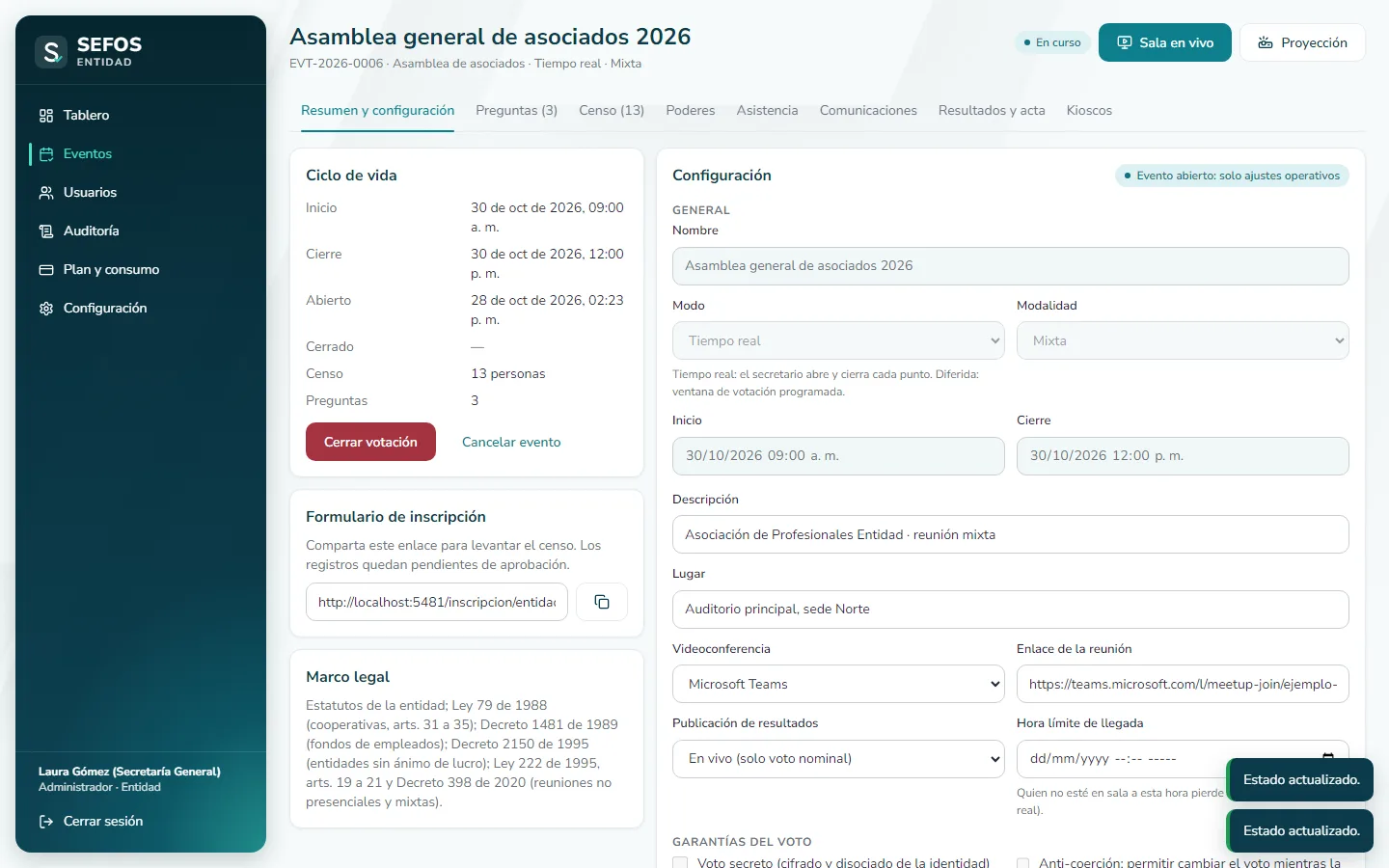Copy the inscripción link with copy icon
Screen dimensions: 1389x868
602,602
